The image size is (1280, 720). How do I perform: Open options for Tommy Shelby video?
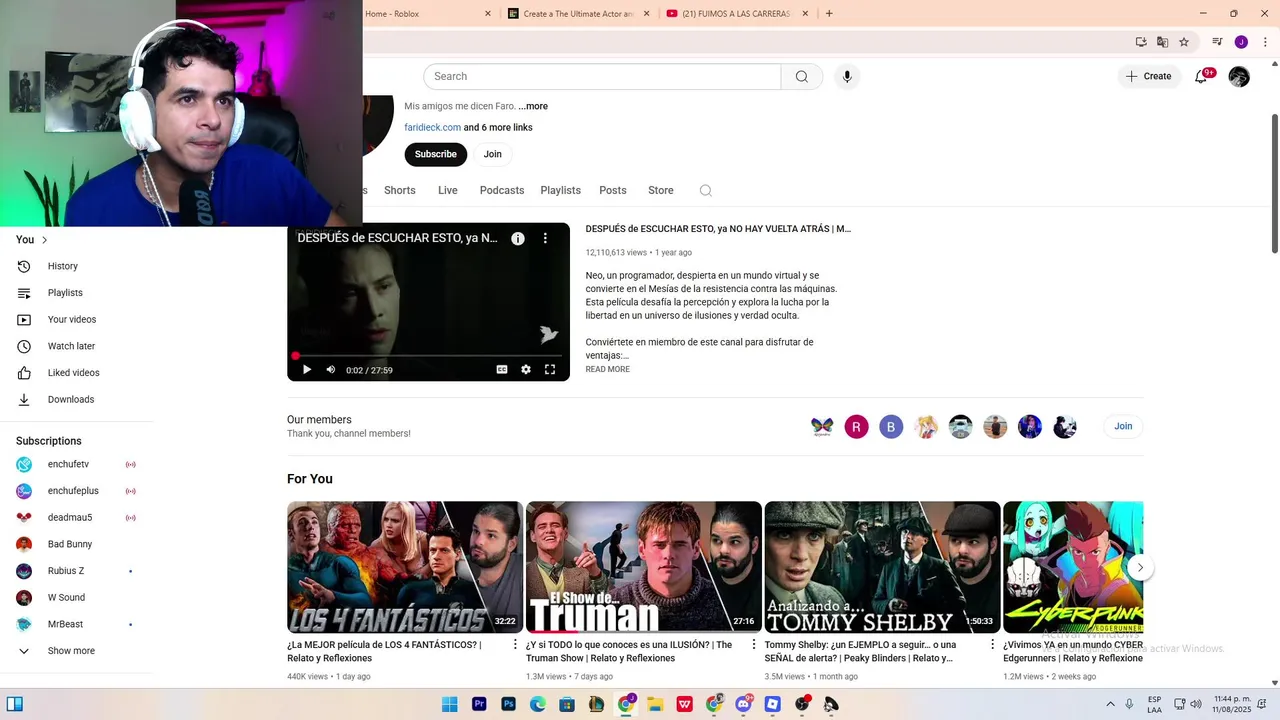(992, 645)
